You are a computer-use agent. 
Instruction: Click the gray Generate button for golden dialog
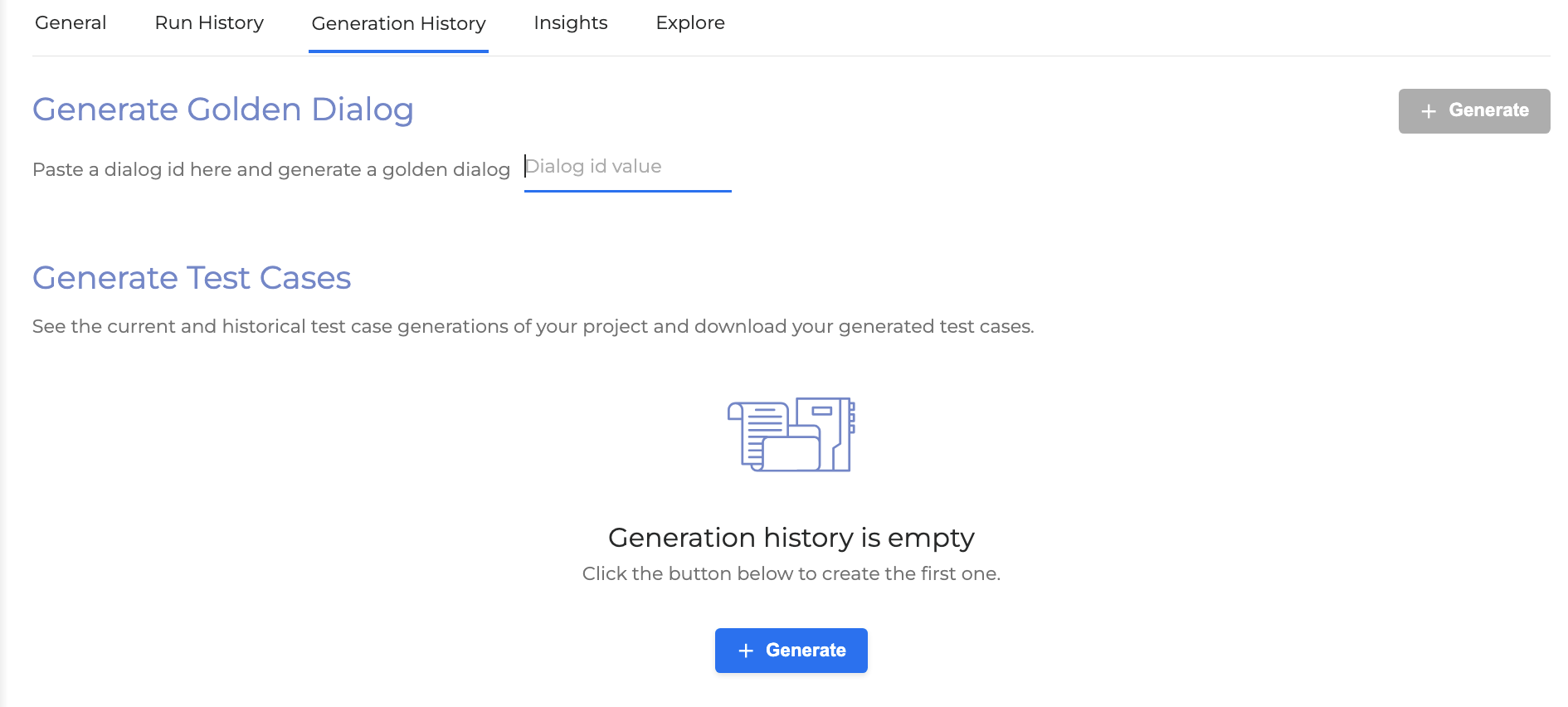pos(1474,111)
